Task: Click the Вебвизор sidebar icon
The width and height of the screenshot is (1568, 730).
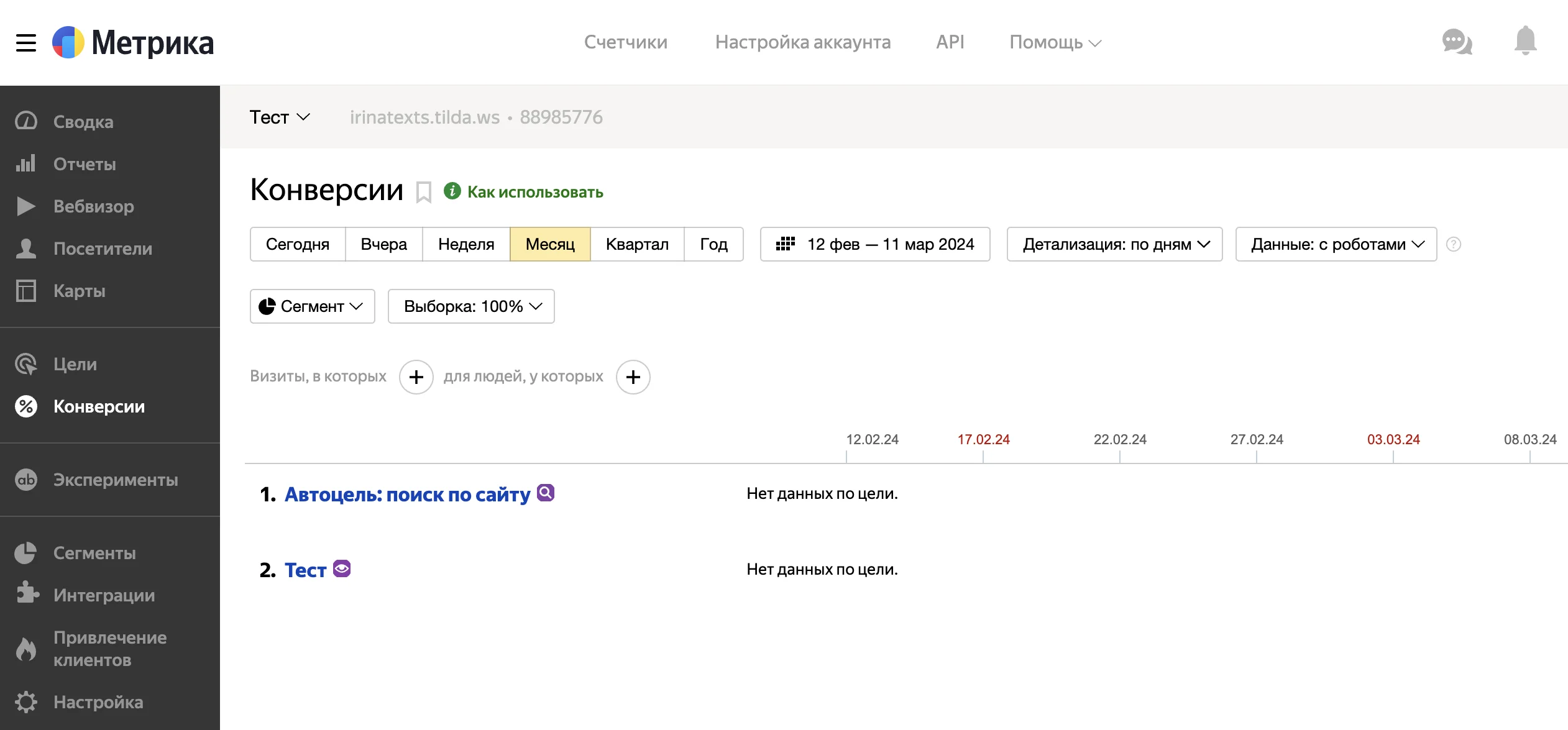Action: (x=27, y=206)
